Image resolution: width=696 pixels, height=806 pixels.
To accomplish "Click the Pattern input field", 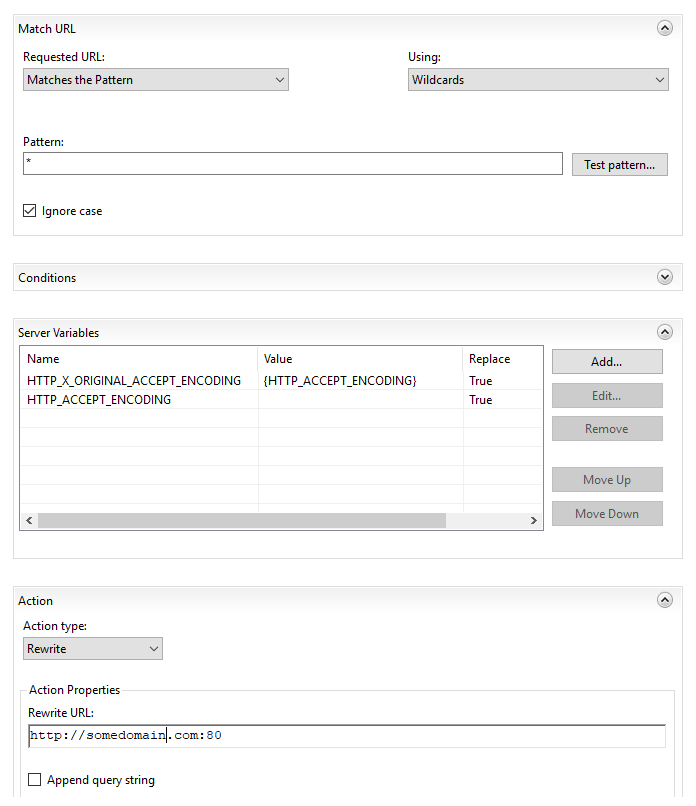I will tap(292, 163).
